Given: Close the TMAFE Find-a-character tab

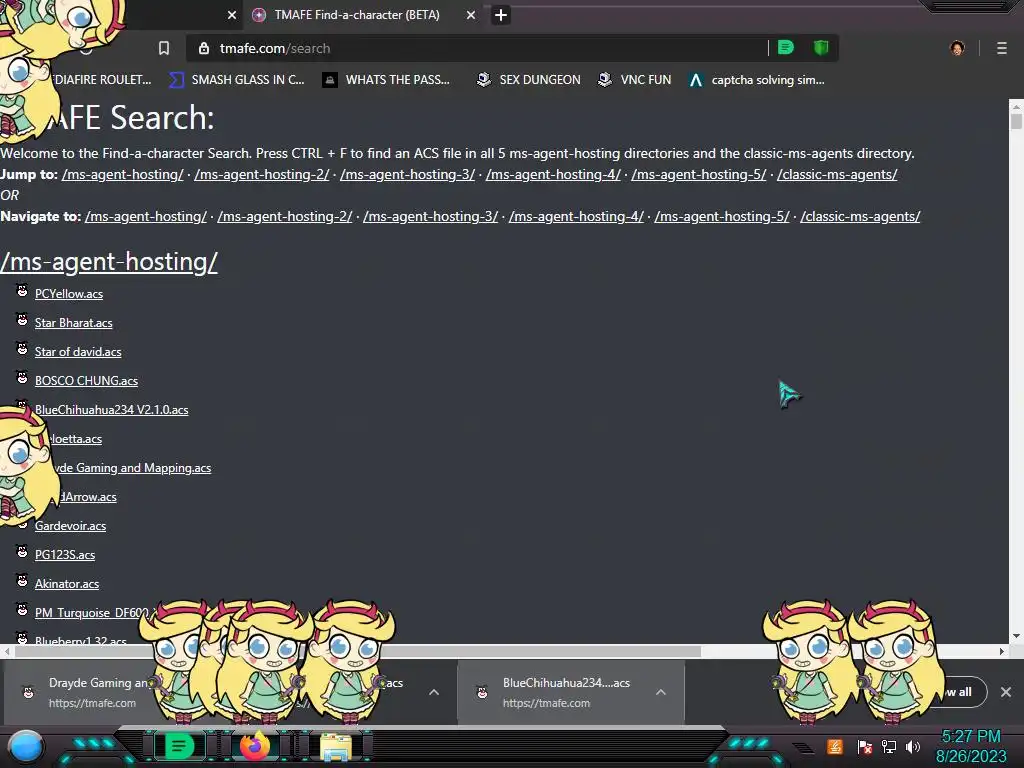Looking at the screenshot, I should point(471,15).
